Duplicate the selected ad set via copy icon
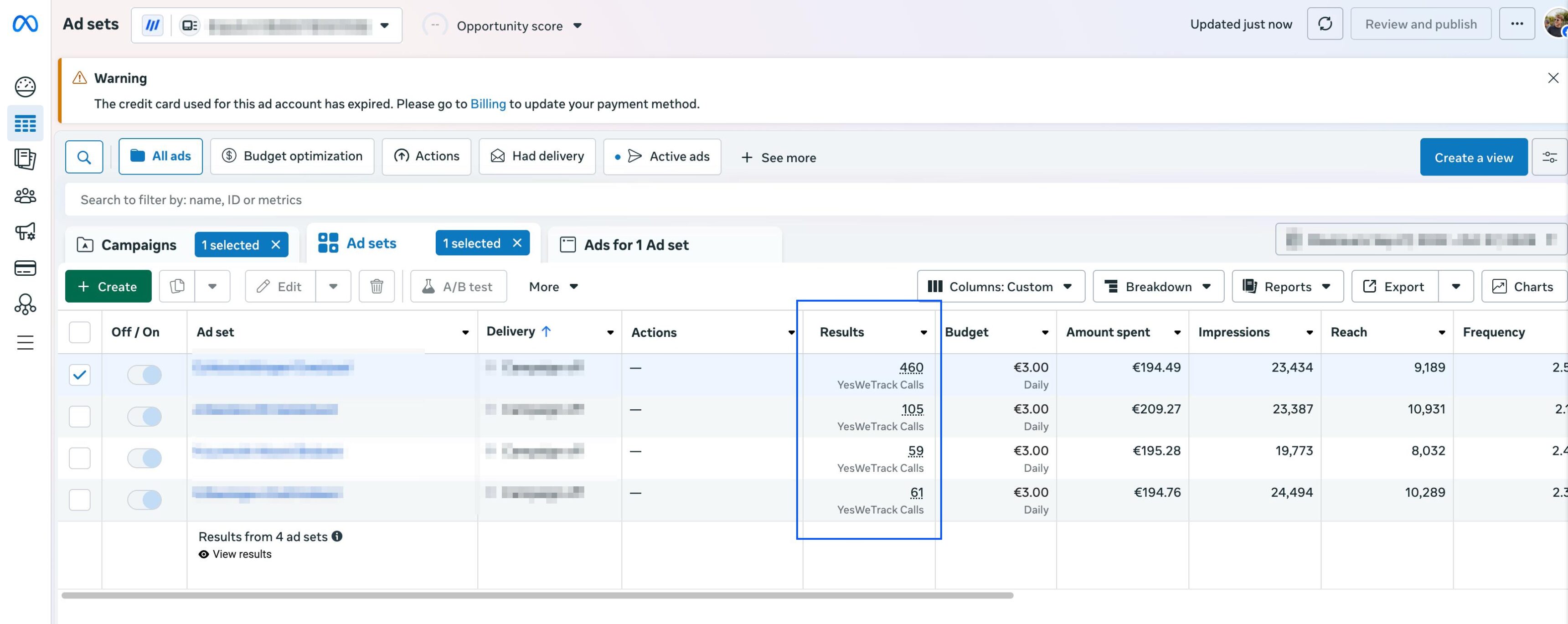This screenshot has height=624, width=1568. point(177,286)
